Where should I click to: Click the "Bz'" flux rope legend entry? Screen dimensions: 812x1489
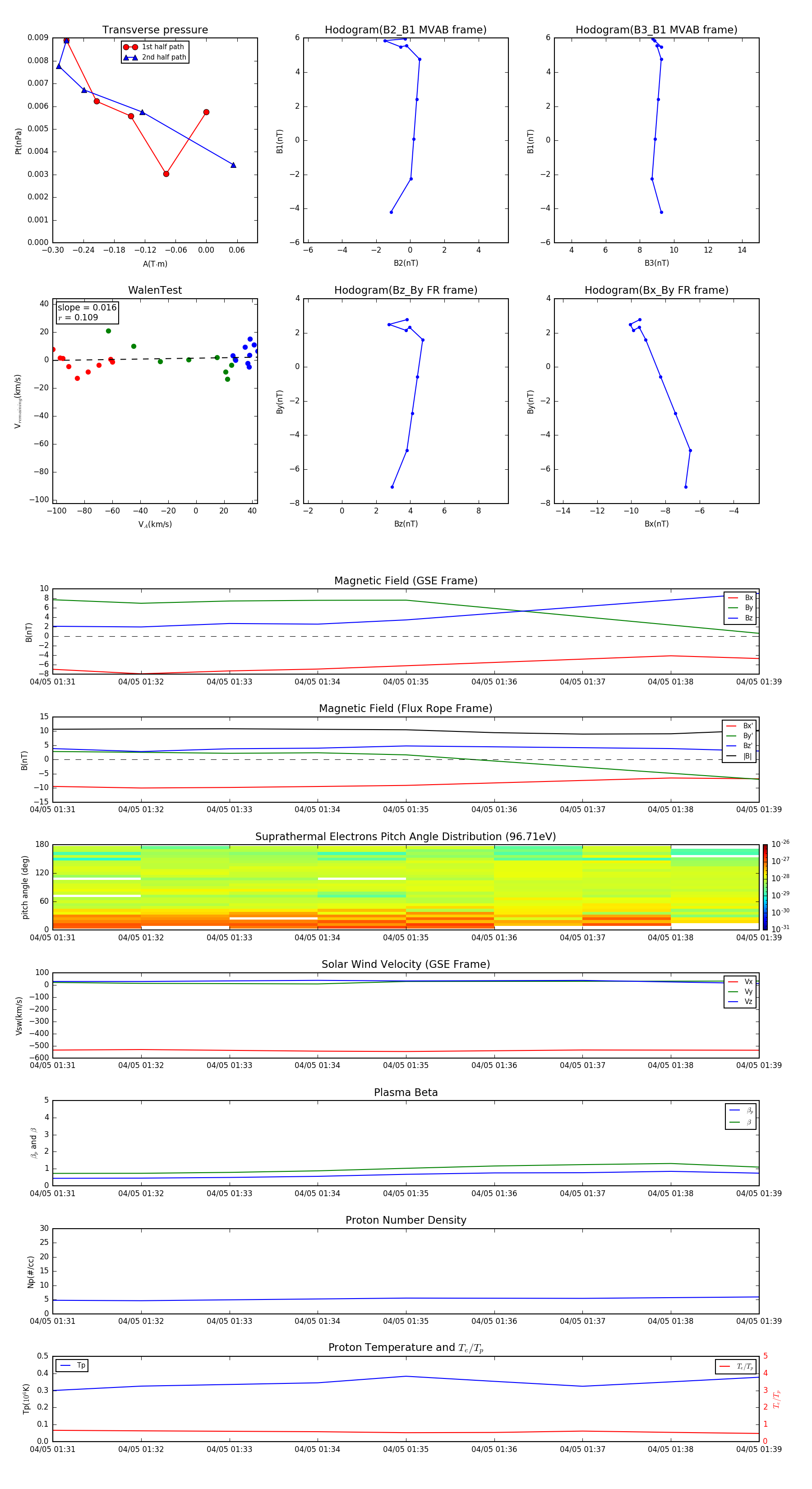point(739,746)
